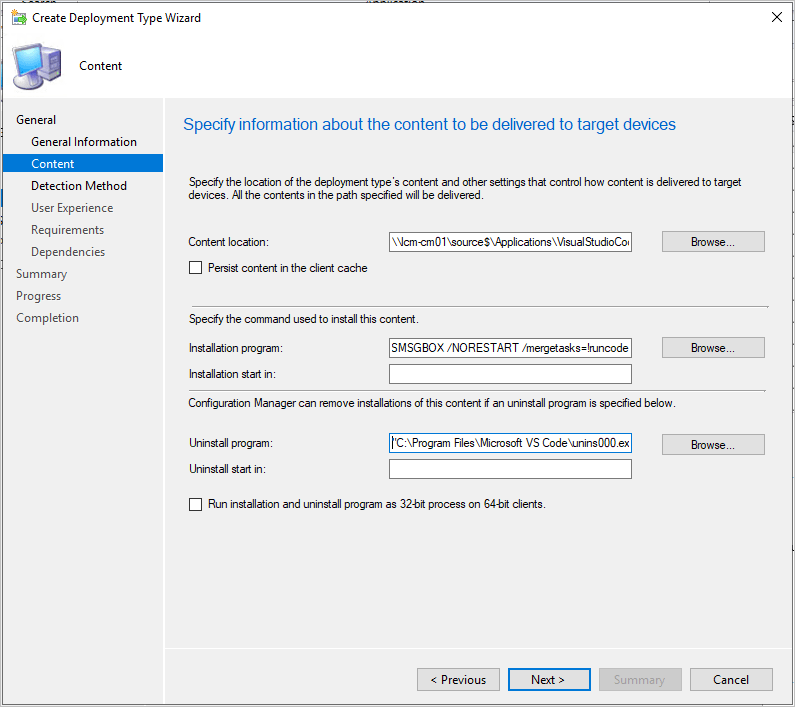Select the Content step in sidebar
The height and width of the screenshot is (707, 795).
pyautogui.click(x=83, y=163)
